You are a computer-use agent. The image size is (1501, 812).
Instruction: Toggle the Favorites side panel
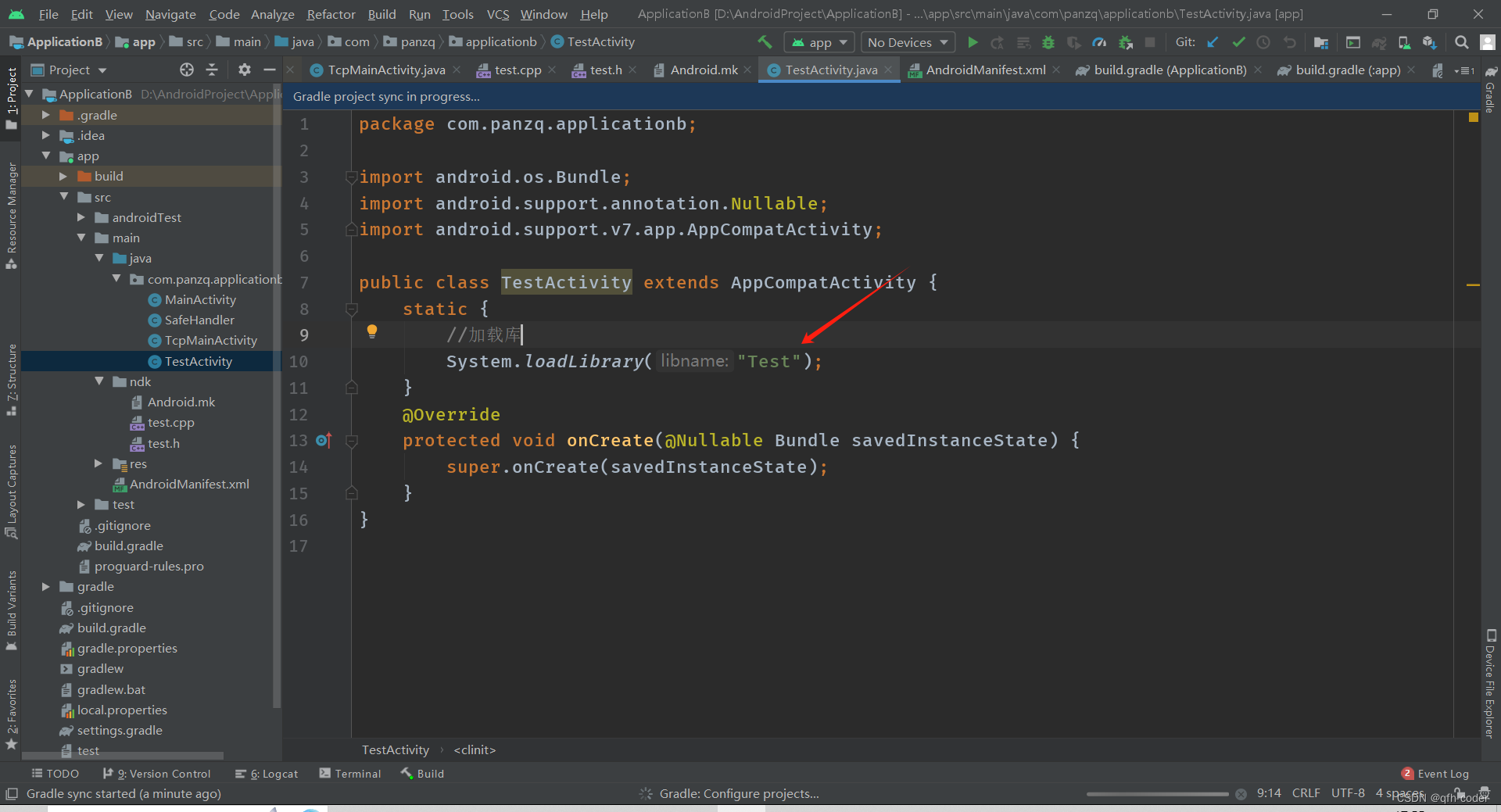[x=11, y=714]
